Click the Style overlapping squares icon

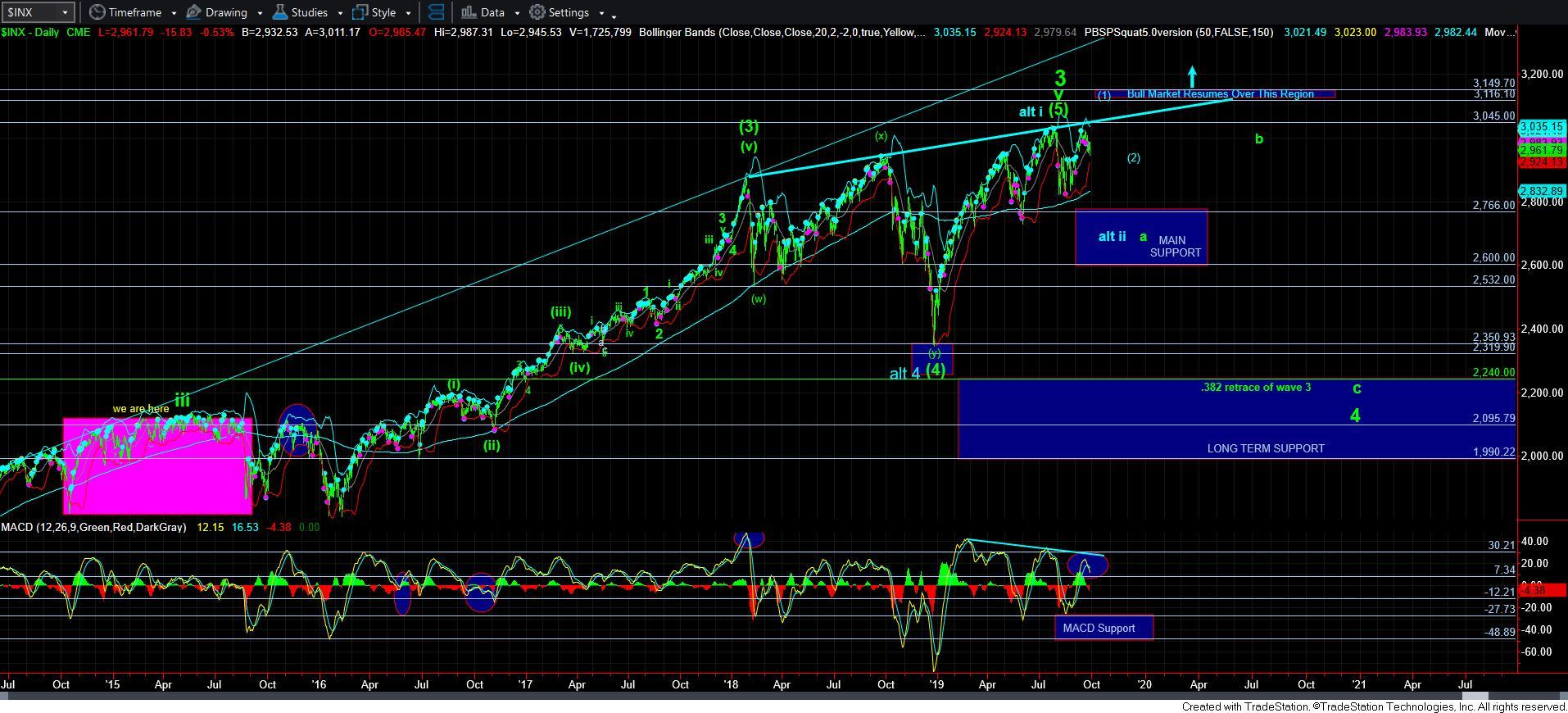pyautogui.click(x=360, y=12)
